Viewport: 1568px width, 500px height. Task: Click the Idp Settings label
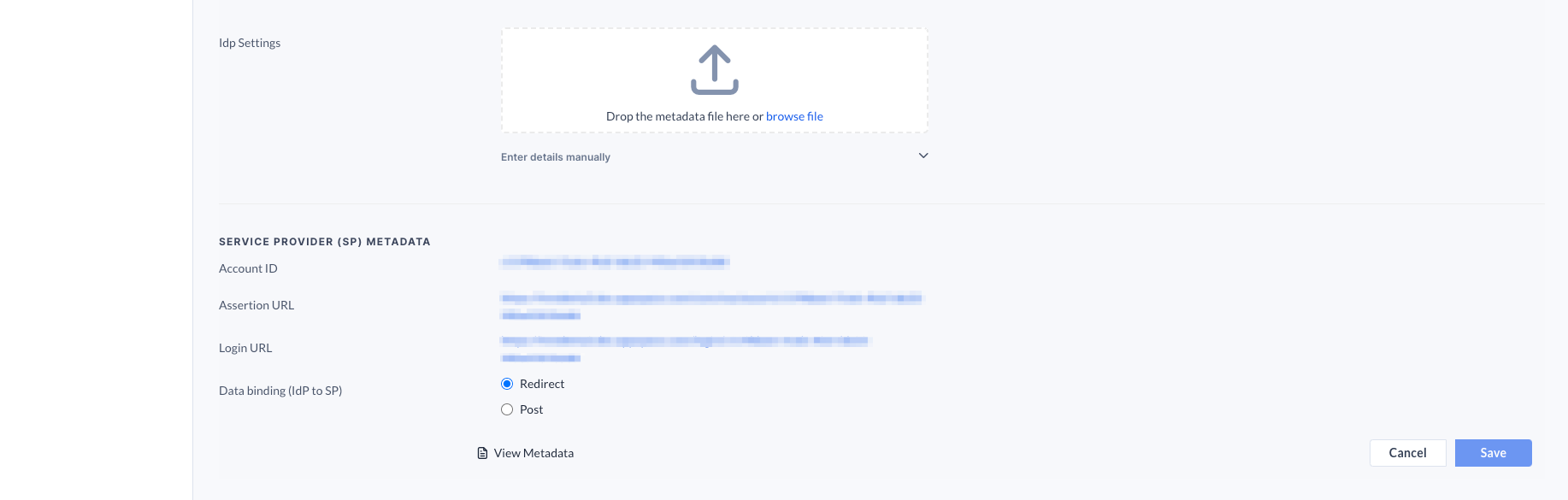pyautogui.click(x=250, y=43)
